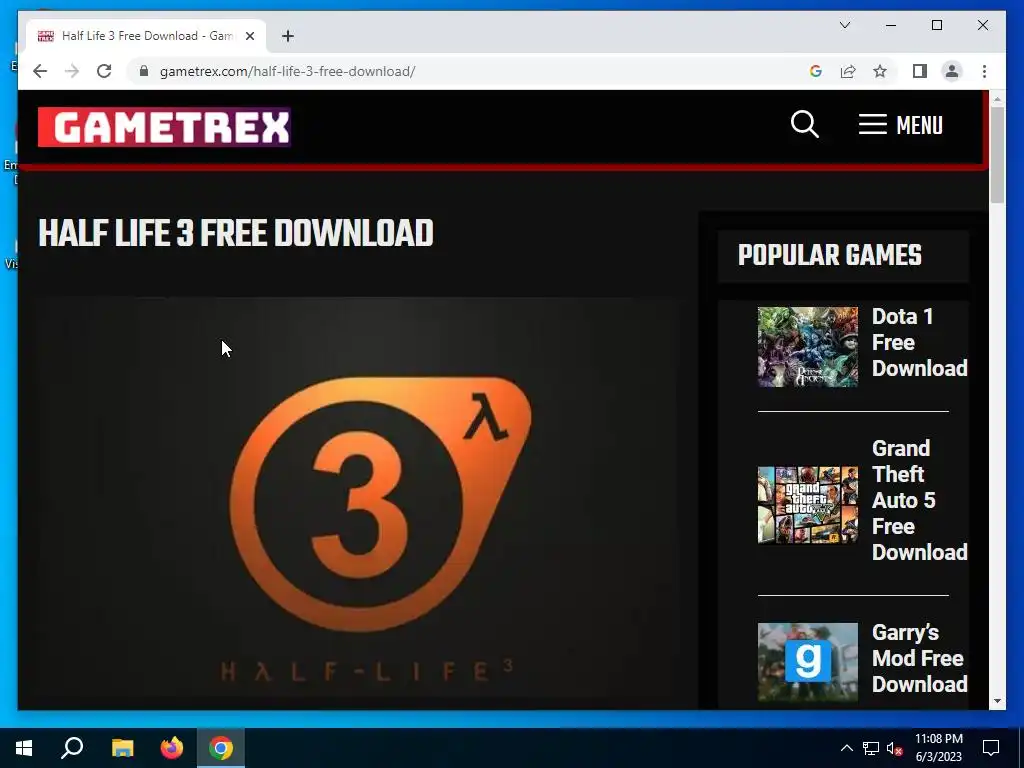Click the GAMETREX logo
This screenshot has height=768, width=1024.
164,127
